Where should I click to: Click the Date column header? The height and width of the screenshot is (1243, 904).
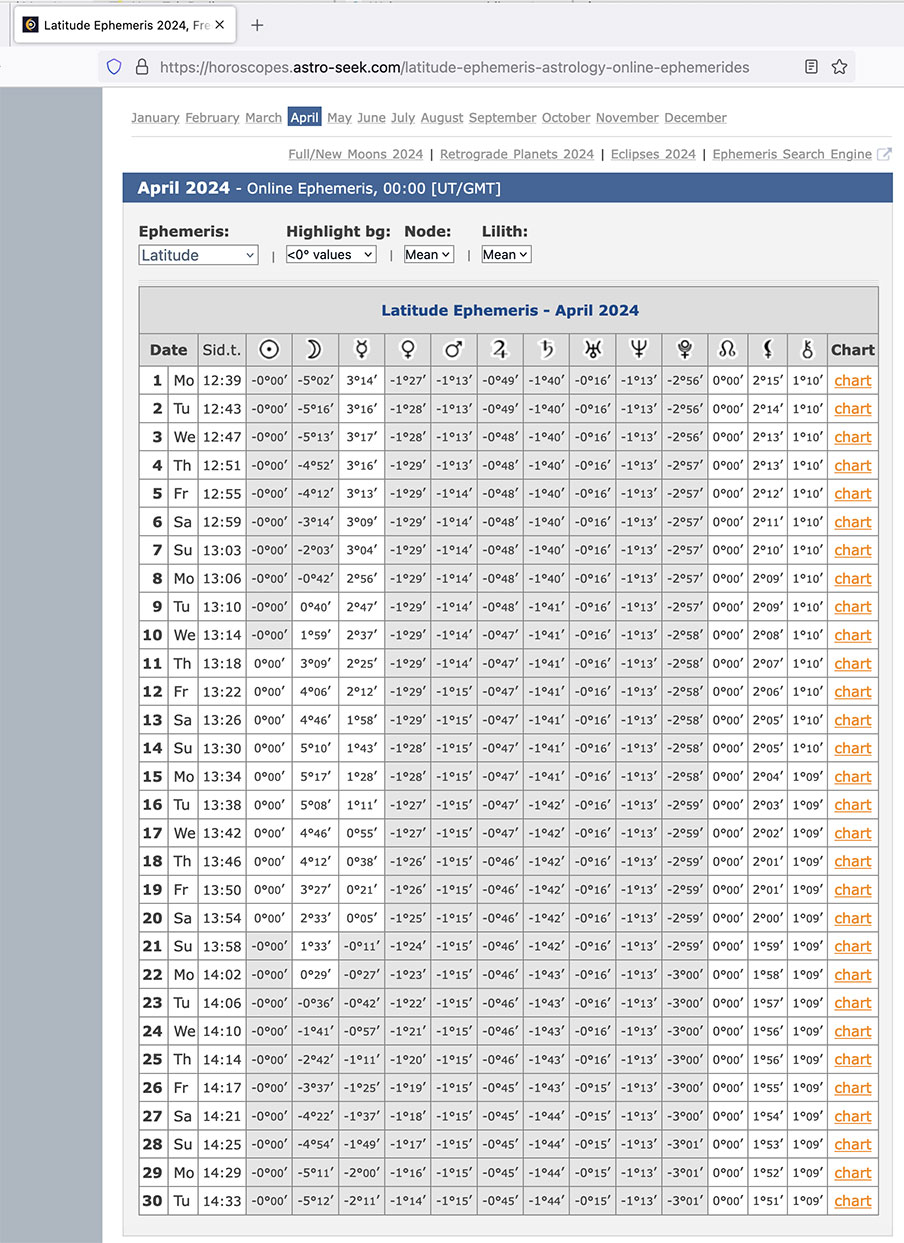(169, 350)
